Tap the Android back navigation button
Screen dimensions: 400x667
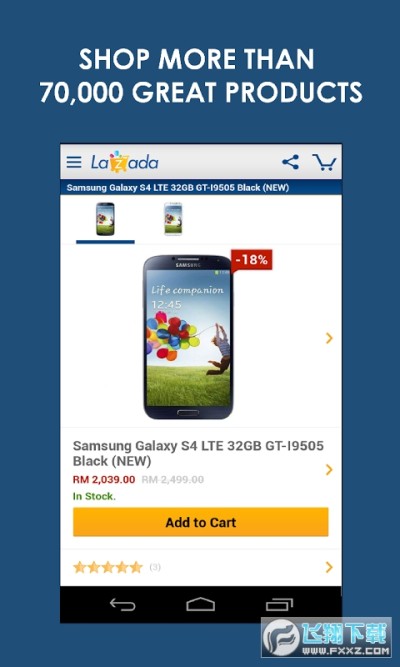(123, 604)
